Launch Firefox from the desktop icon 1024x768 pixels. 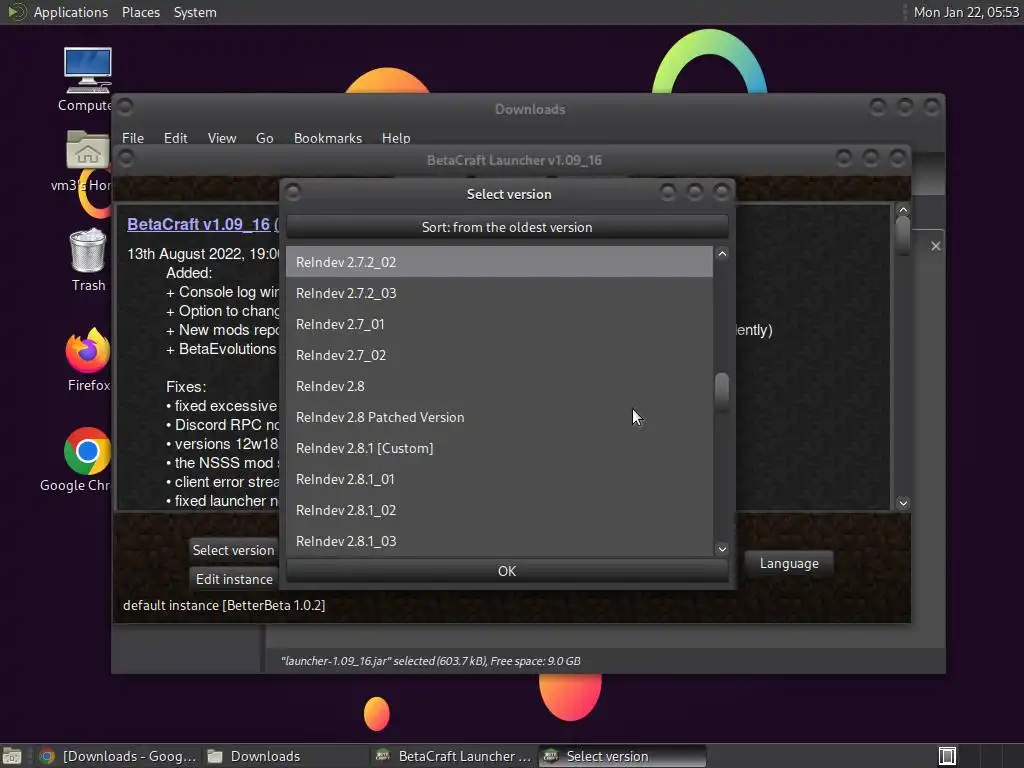(88, 360)
